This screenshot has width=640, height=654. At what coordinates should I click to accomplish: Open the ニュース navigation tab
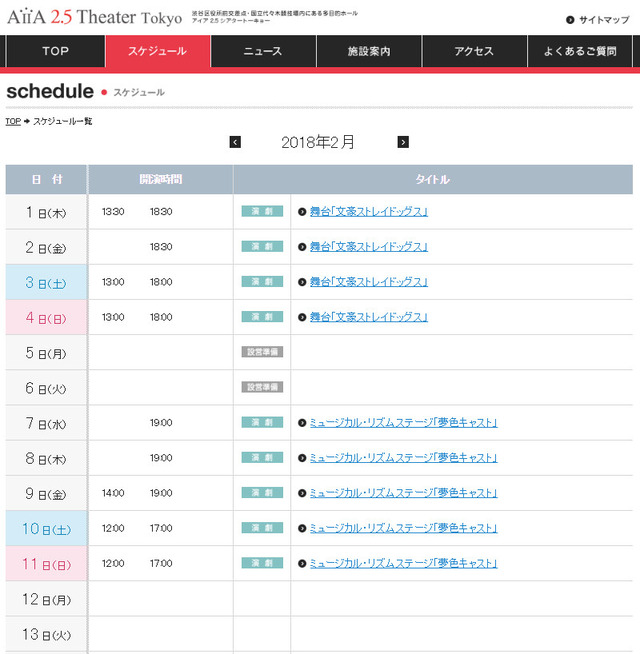(x=263, y=51)
